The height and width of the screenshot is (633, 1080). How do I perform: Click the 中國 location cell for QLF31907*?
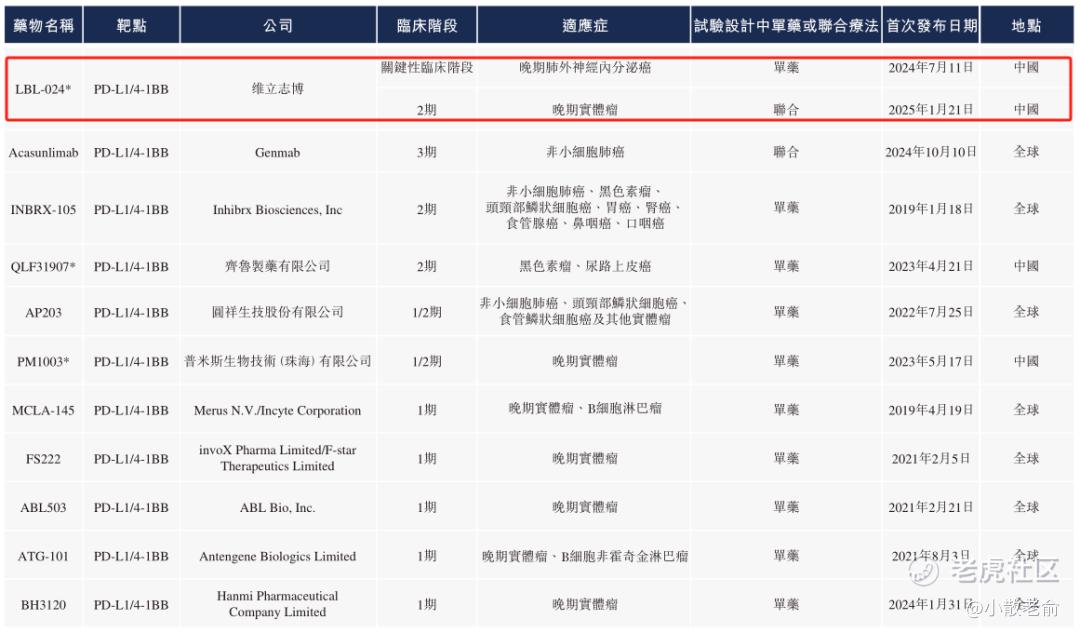pos(1026,266)
